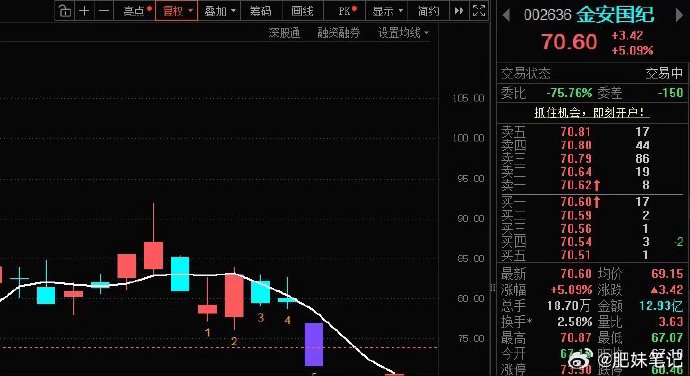Select buy-five price 70.51

click(576, 255)
